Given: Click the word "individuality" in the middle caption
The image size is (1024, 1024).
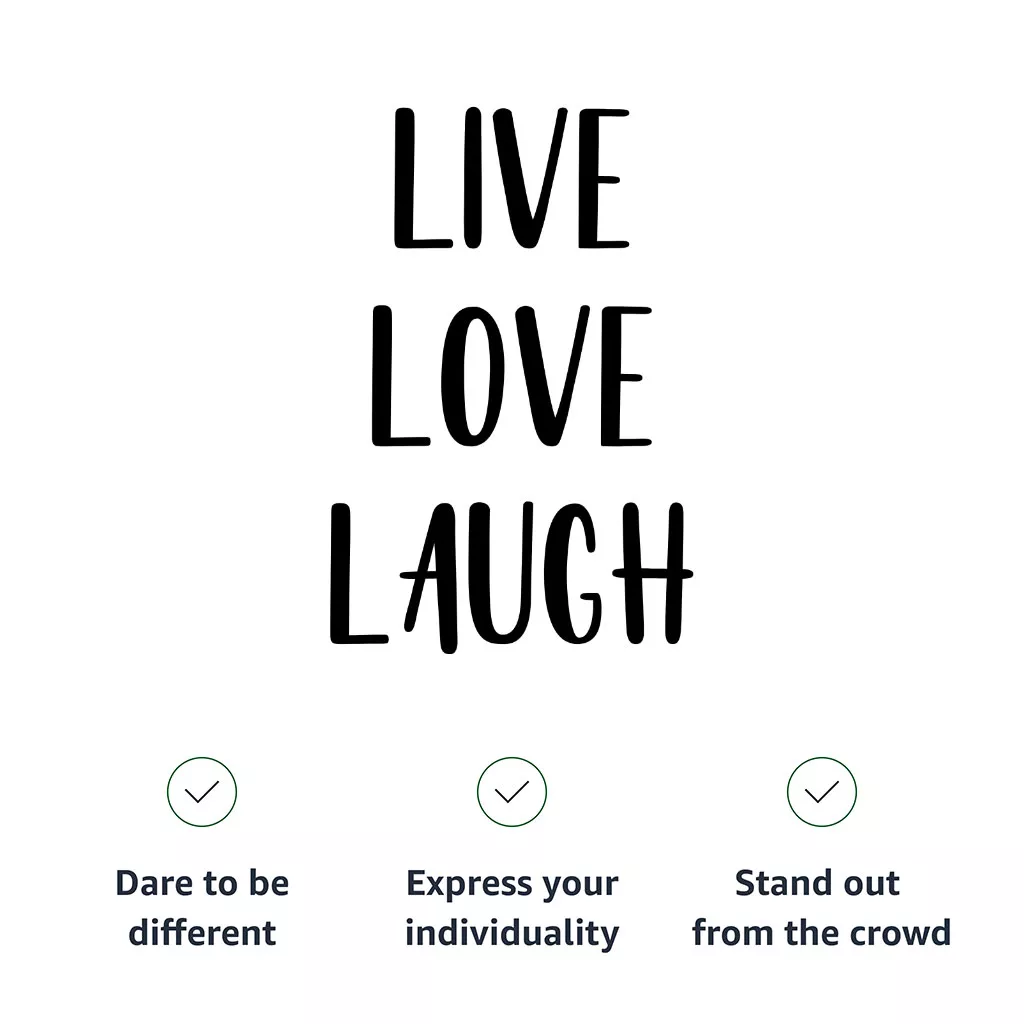Looking at the screenshot, I should pos(512,933).
